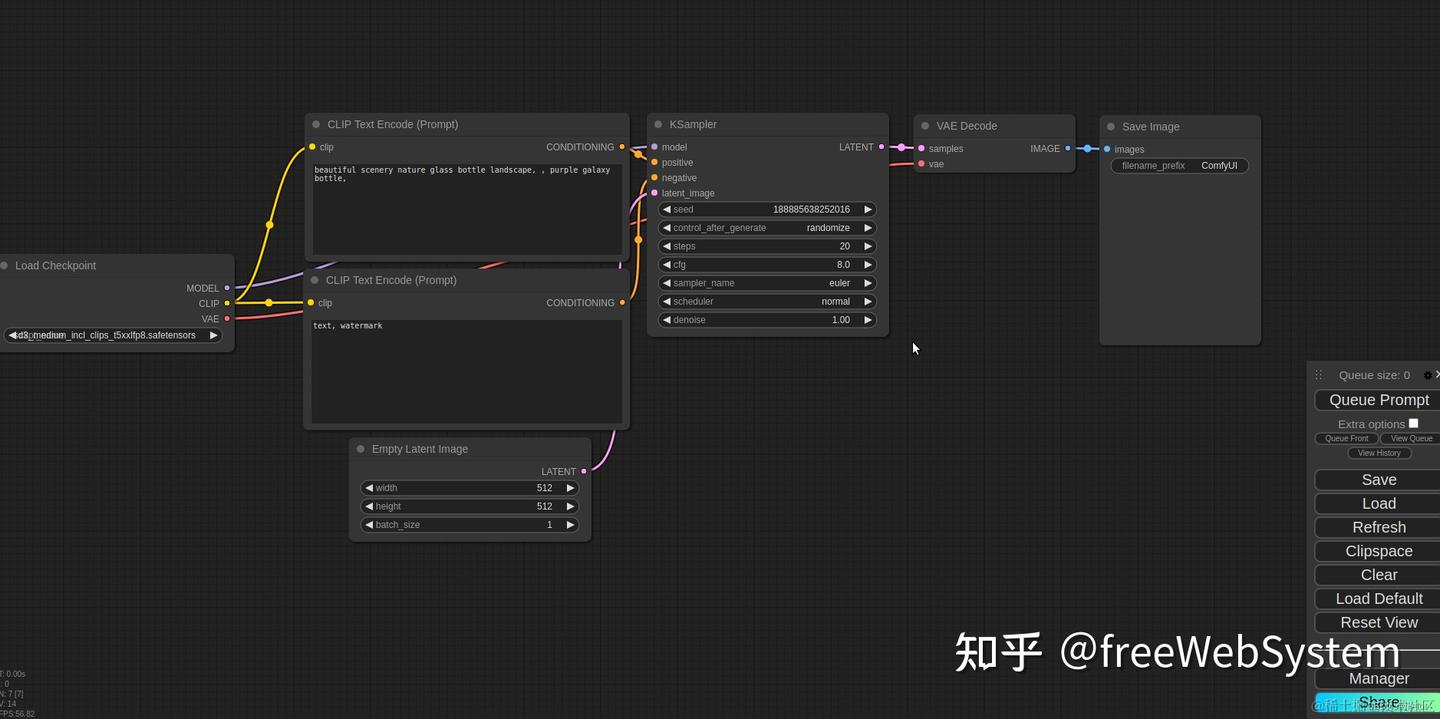Viewport: 1440px width, 719px height.
Task: Click the filename_prefix ComfyUI field
Action: [x=1180, y=166]
